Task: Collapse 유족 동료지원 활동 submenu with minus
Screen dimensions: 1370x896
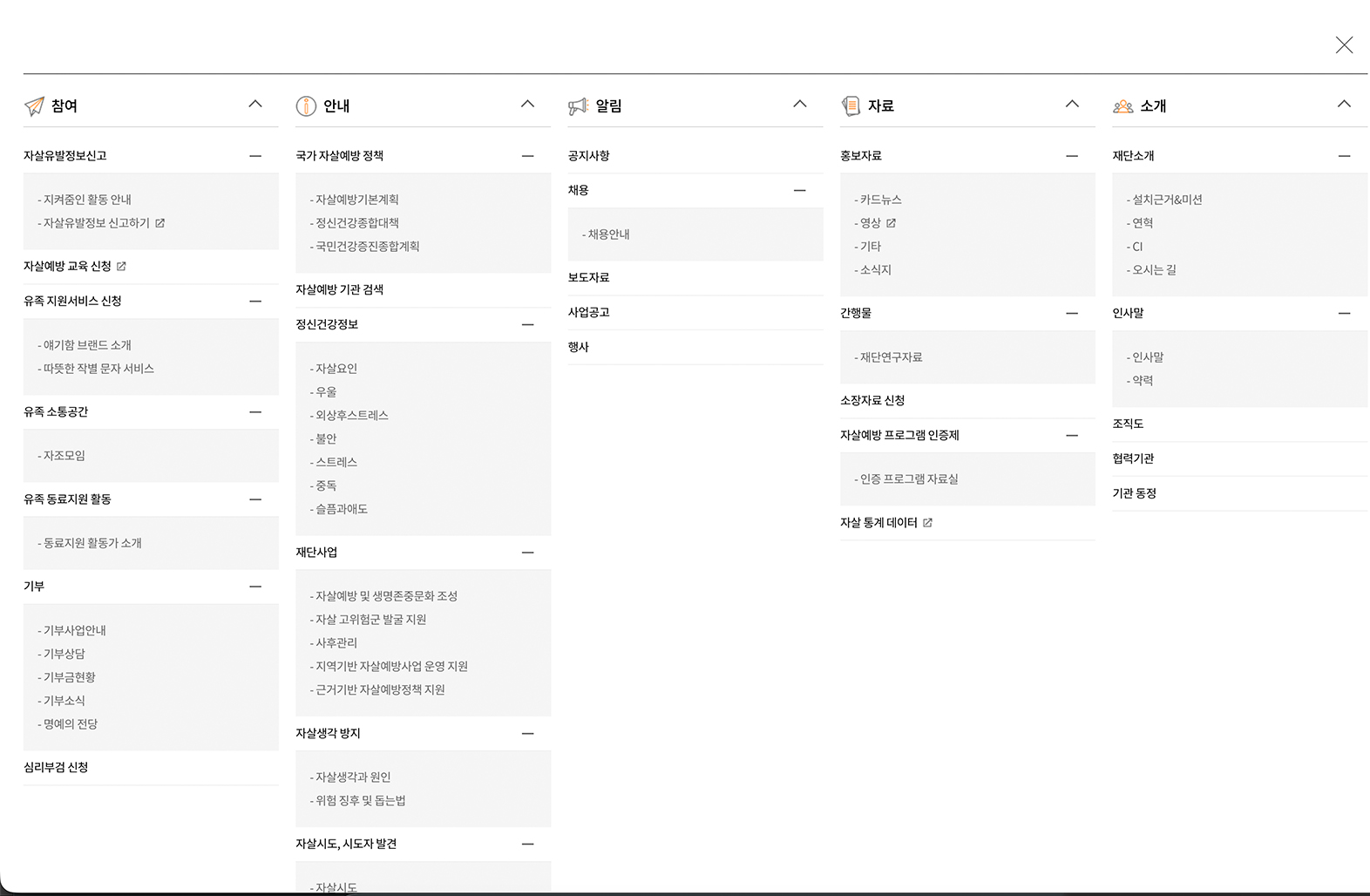Action: pos(255,499)
